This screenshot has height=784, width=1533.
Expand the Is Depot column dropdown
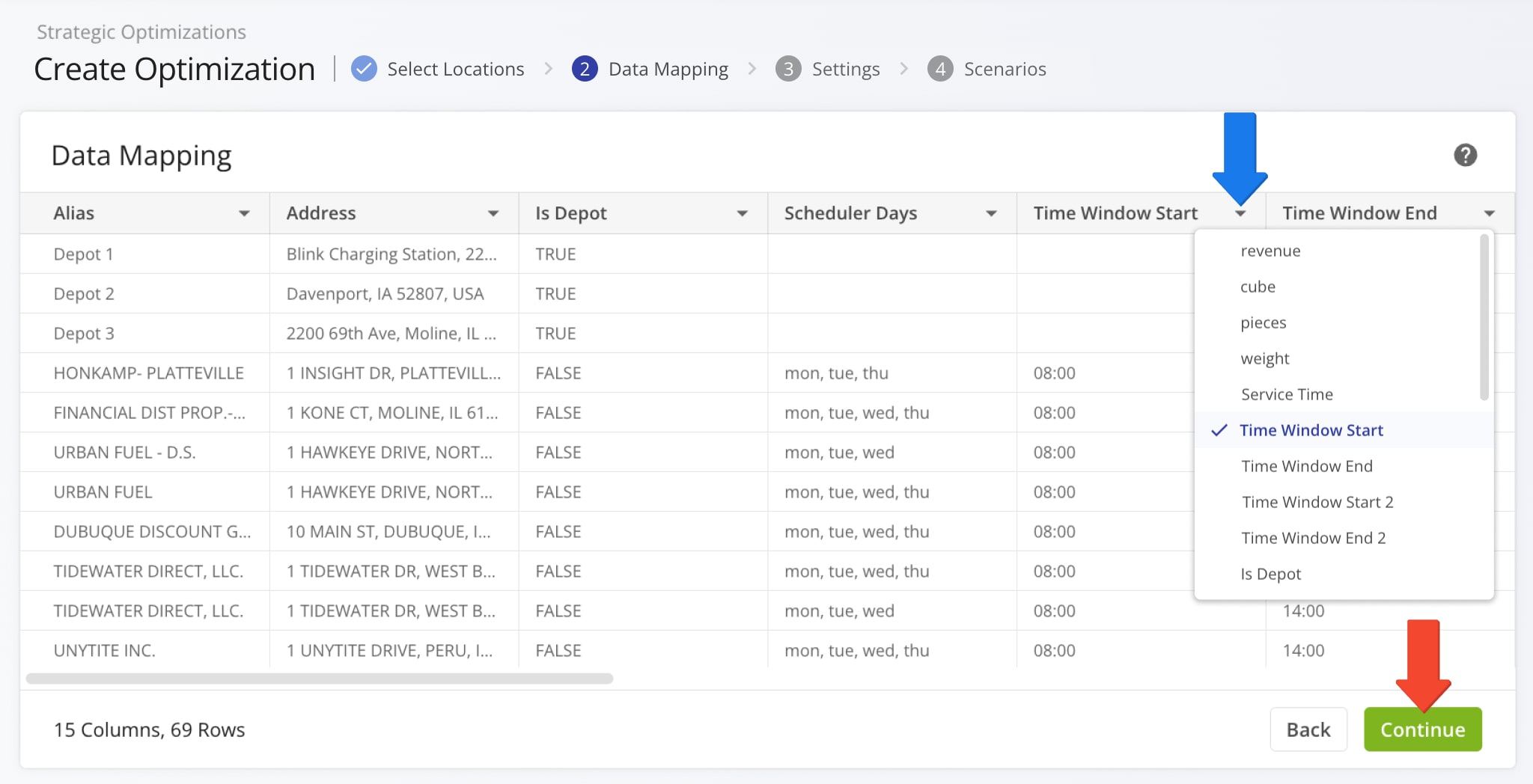click(x=742, y=213)
